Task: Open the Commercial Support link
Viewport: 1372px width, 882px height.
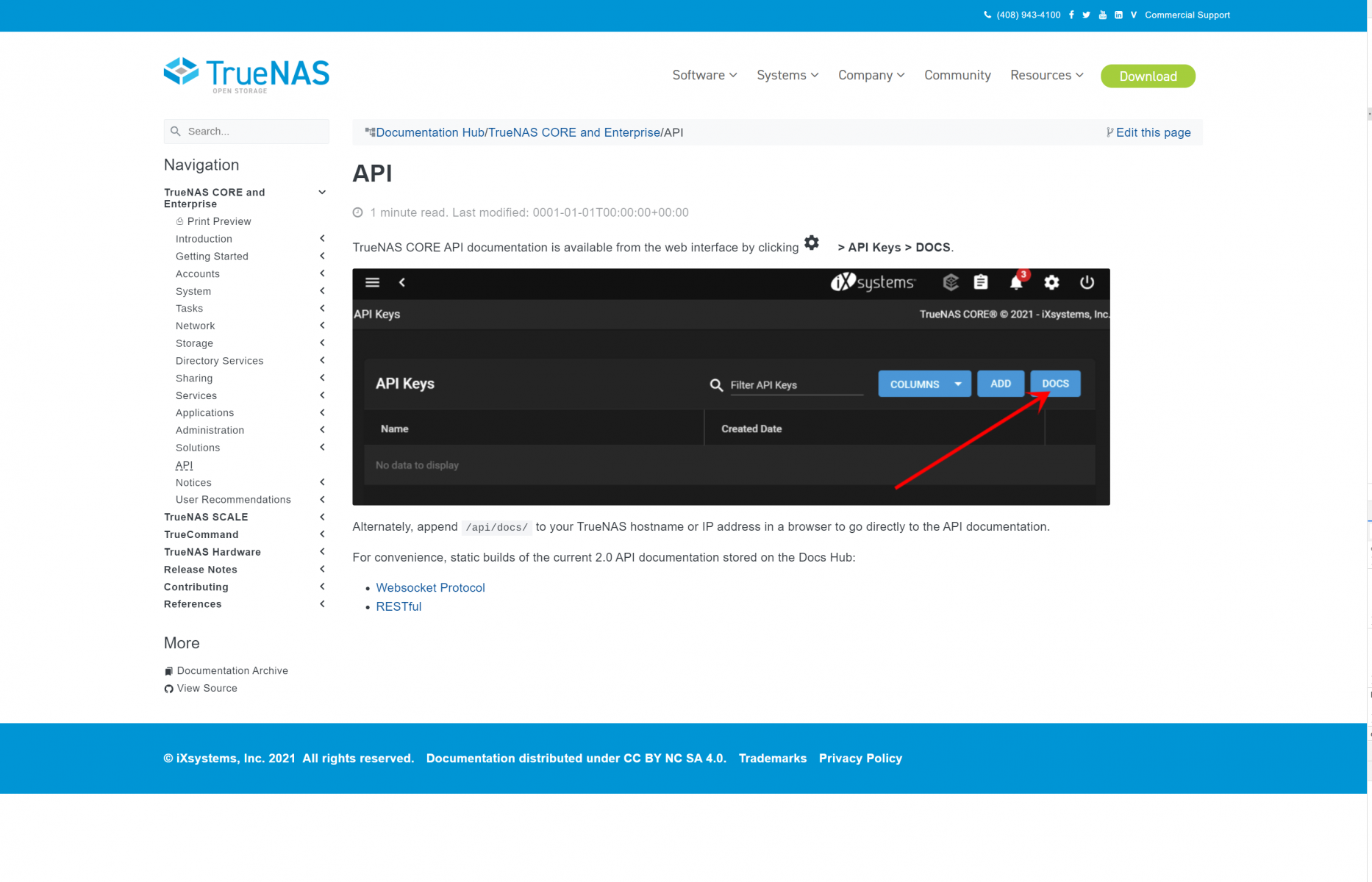Action: coord(1187,15)
